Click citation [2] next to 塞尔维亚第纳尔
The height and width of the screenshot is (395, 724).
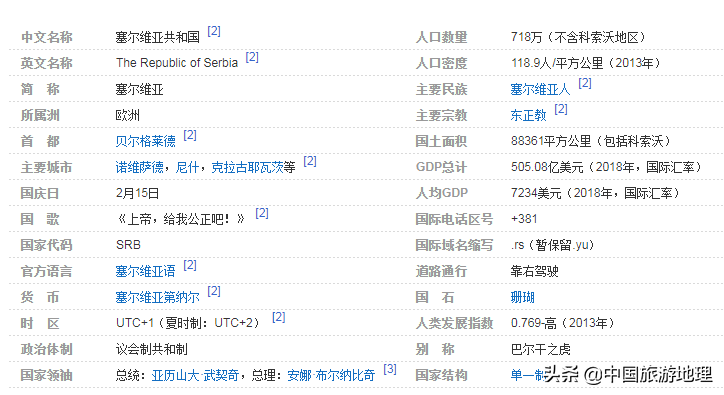tap(214, 292)
